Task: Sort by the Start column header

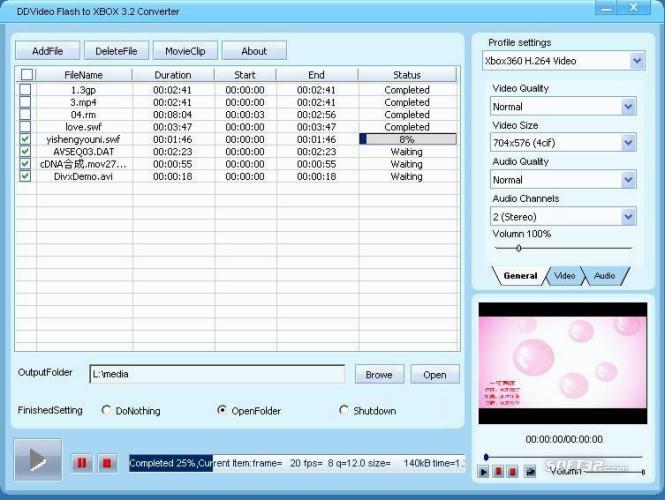Action: 245,75
